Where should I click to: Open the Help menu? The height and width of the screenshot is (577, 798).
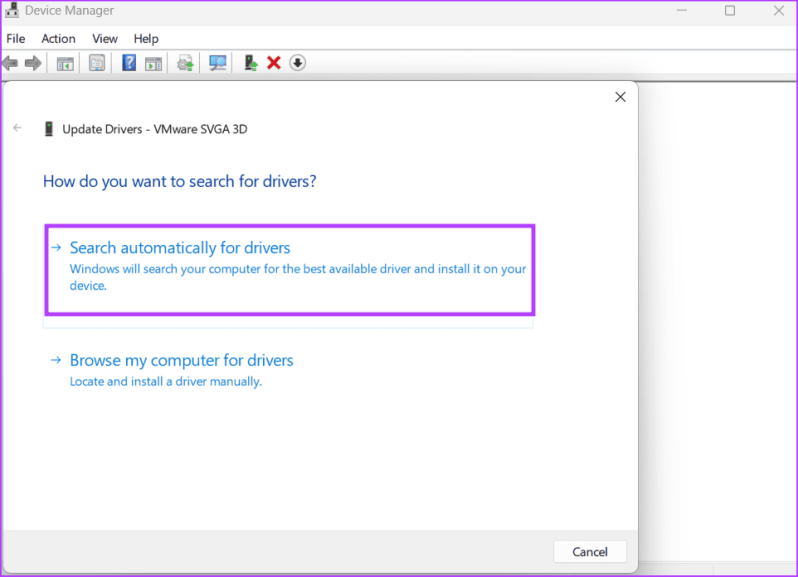coord(146,39)
